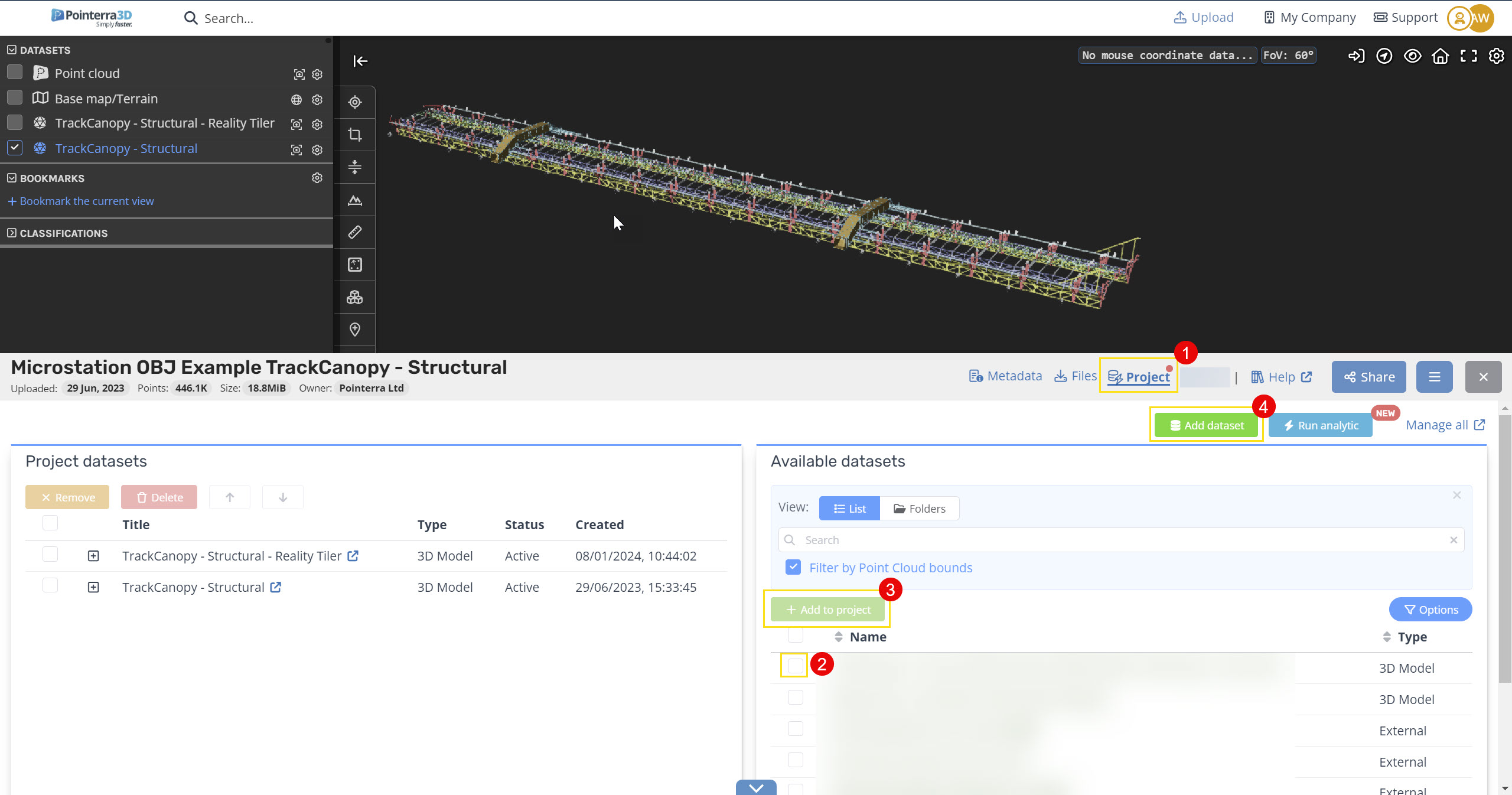Click the Add to project button
Screen dimensions: 1512x795
pos(827,610)
